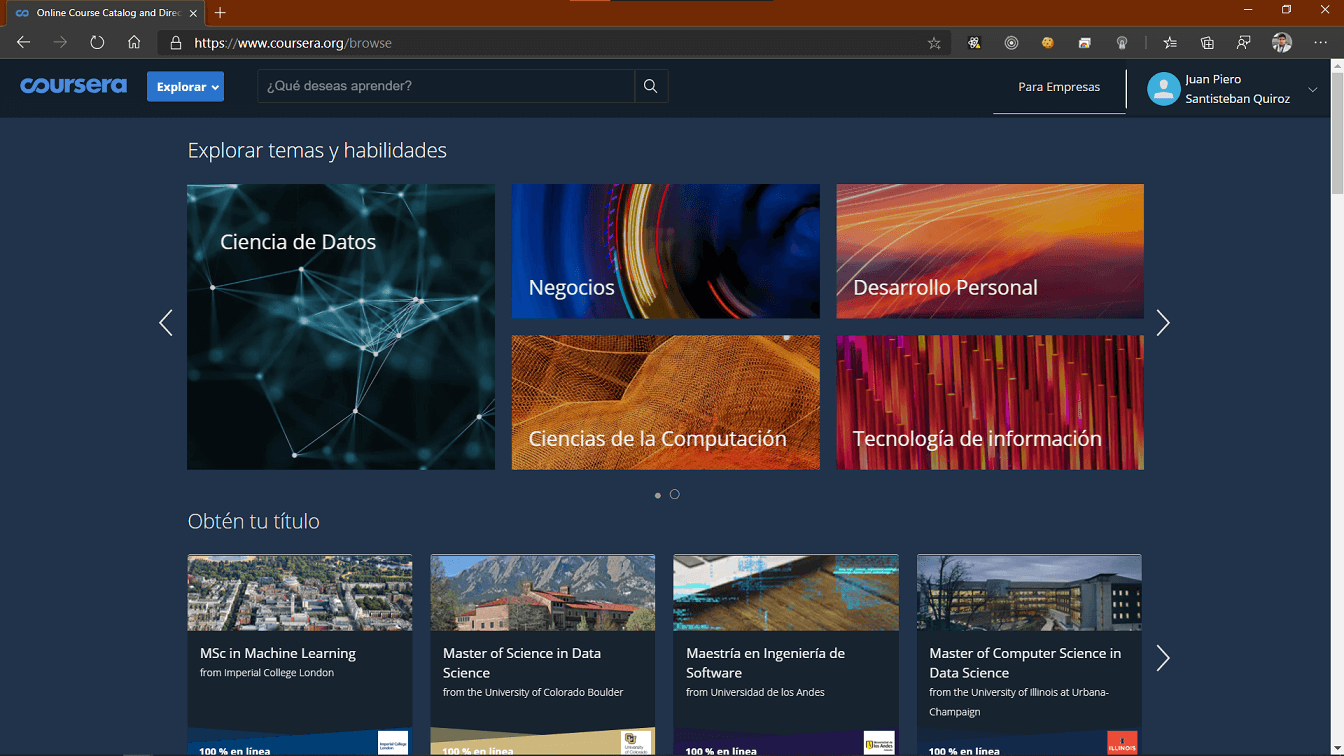Screen dimensions: 1344x756
Task: Open the browser home page icon
Action: click(134, 43)
